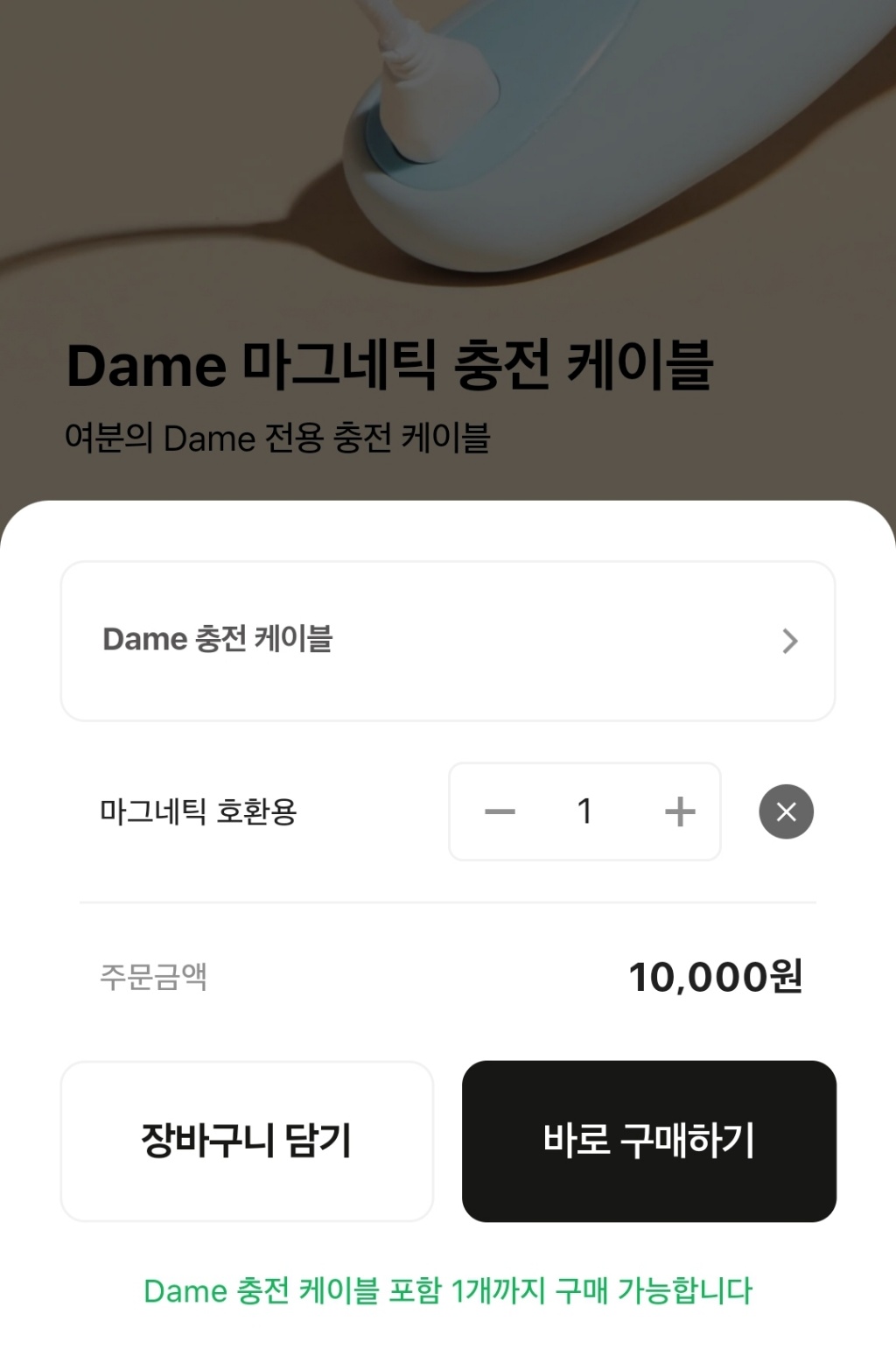The height and width of the screenshot is (1356, 896).
Task: Click the 10,000원 order total
Action: click(x=715, y=976)
